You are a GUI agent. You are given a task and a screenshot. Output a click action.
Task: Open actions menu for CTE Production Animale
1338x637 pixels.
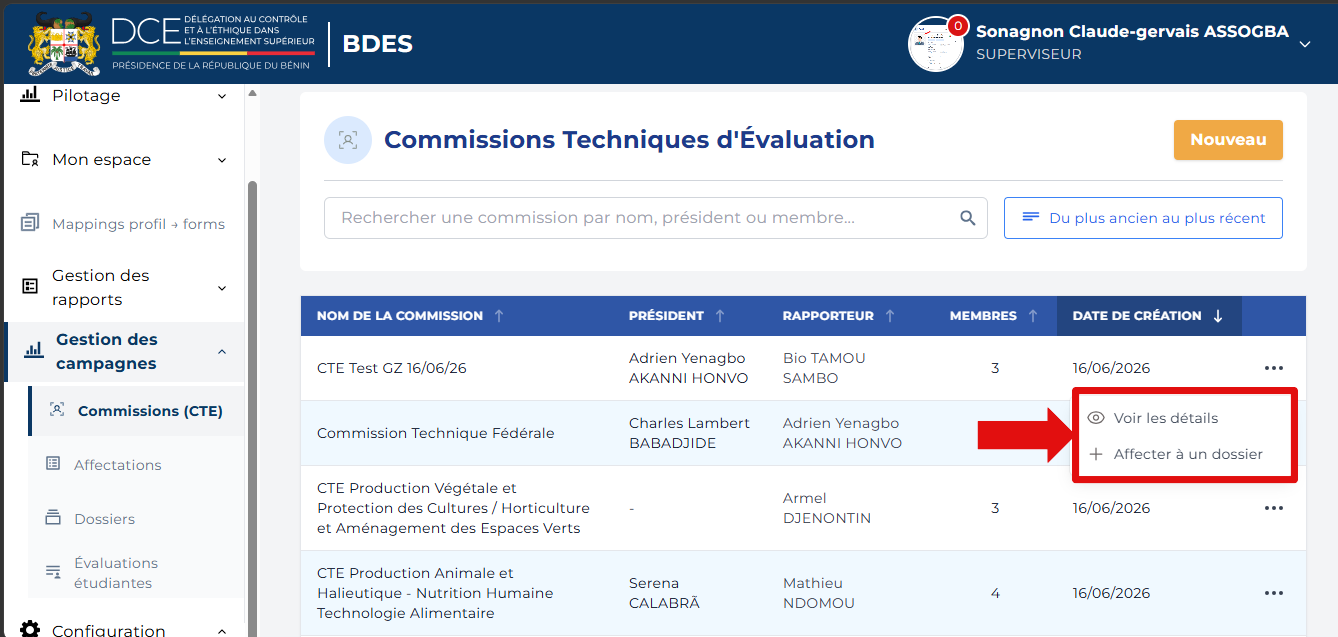point(1273,593)
